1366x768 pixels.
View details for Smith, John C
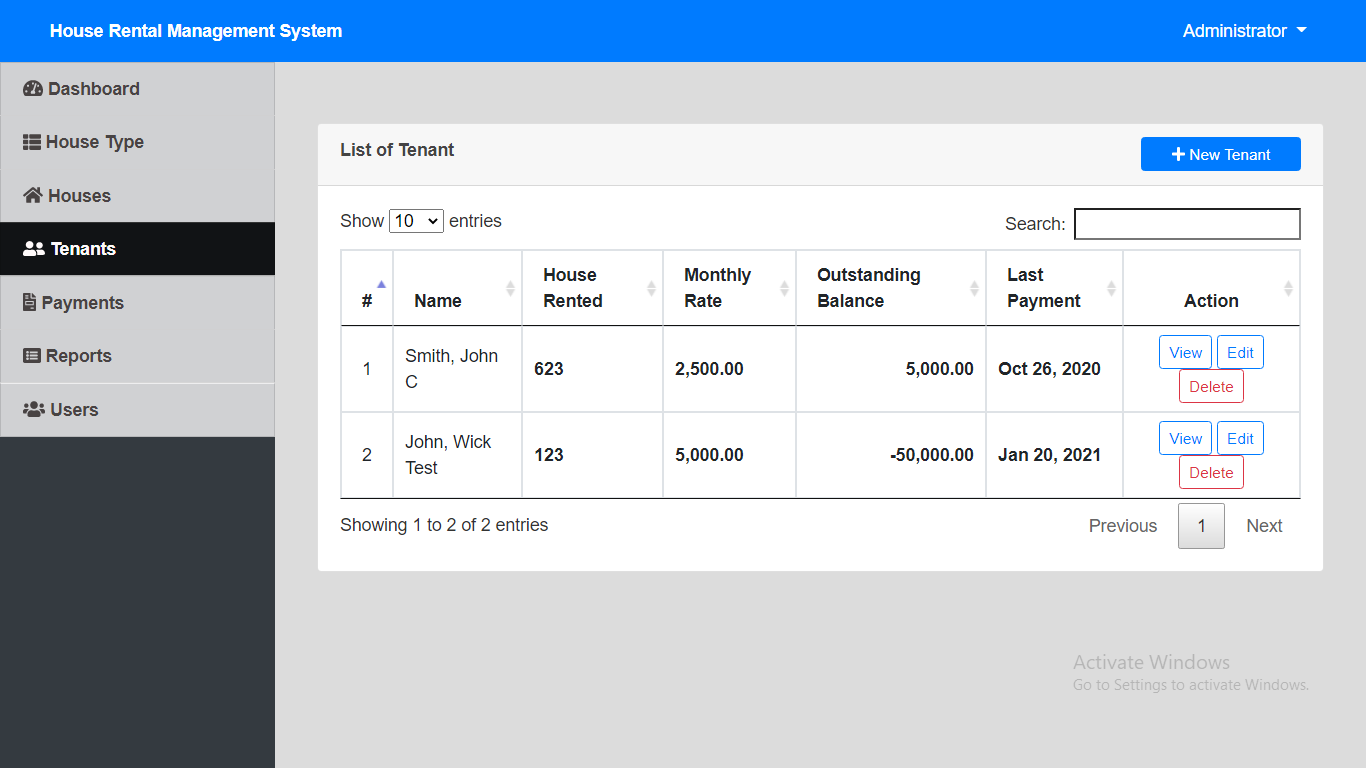(x=1185, y=352)
